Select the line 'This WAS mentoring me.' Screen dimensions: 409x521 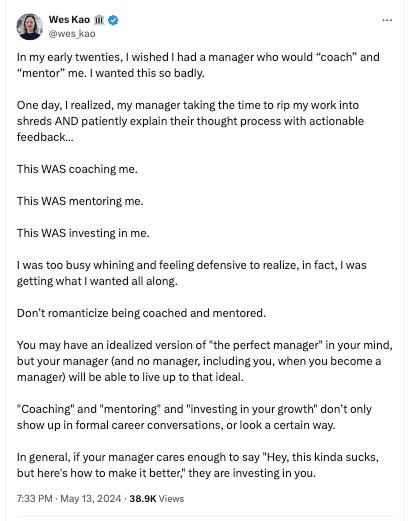(x=80, y=201)
